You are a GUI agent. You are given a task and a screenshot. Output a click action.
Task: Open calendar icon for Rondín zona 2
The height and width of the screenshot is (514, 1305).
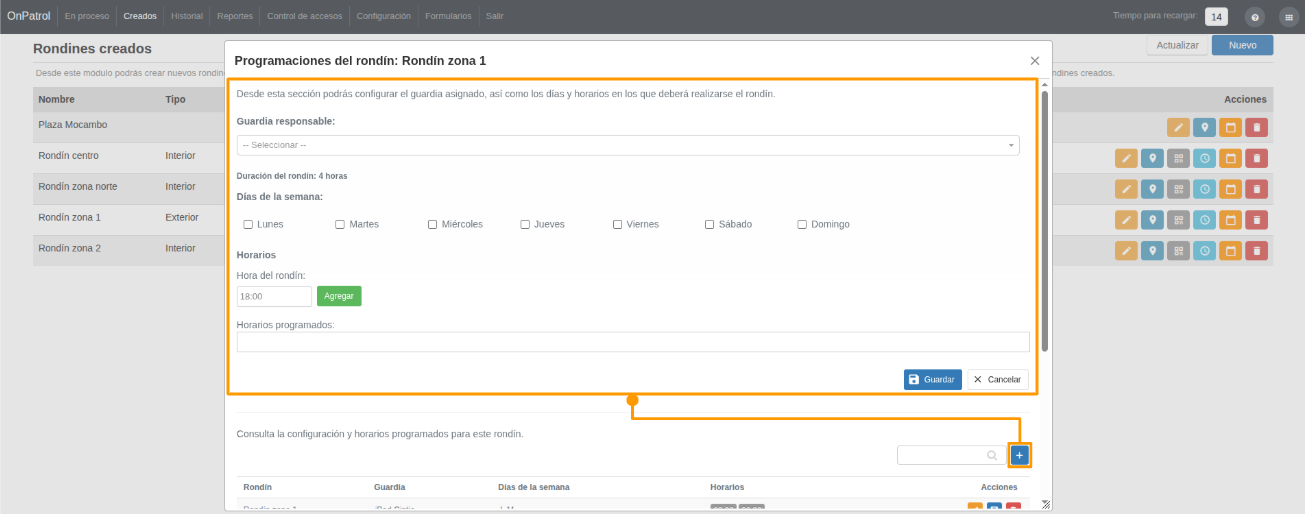(1230, 251)
